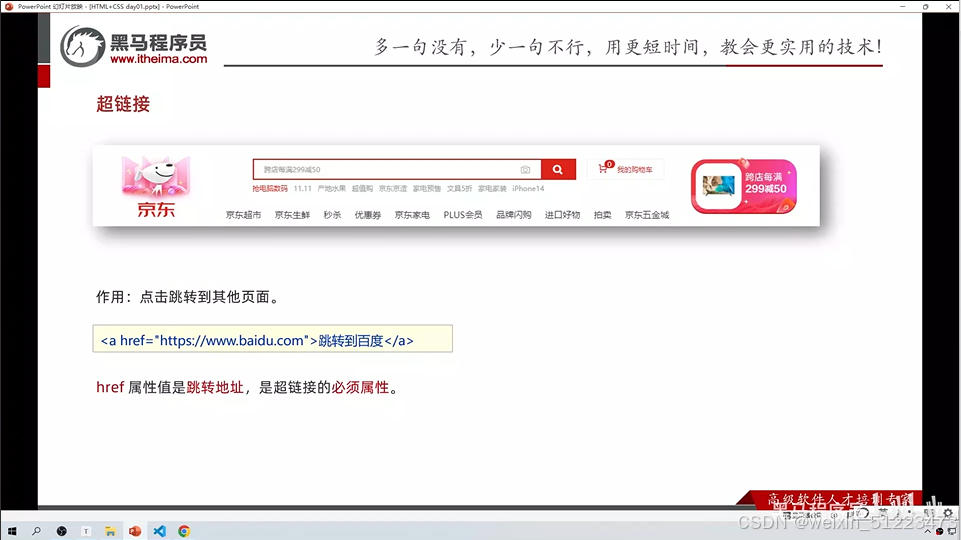Open the Typora T icon in taskbar

coord(86,531)
